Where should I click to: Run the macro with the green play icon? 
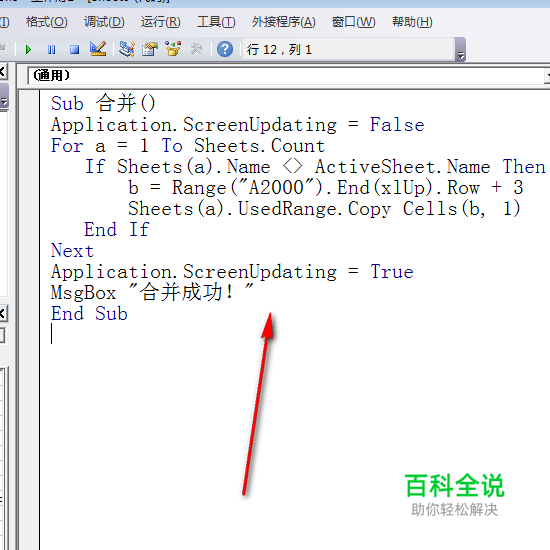coord(28,49)
